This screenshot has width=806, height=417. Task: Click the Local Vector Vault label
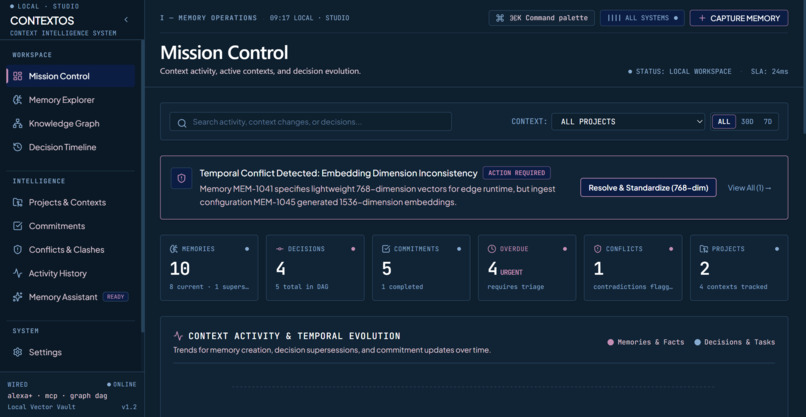tap(42, 407)
